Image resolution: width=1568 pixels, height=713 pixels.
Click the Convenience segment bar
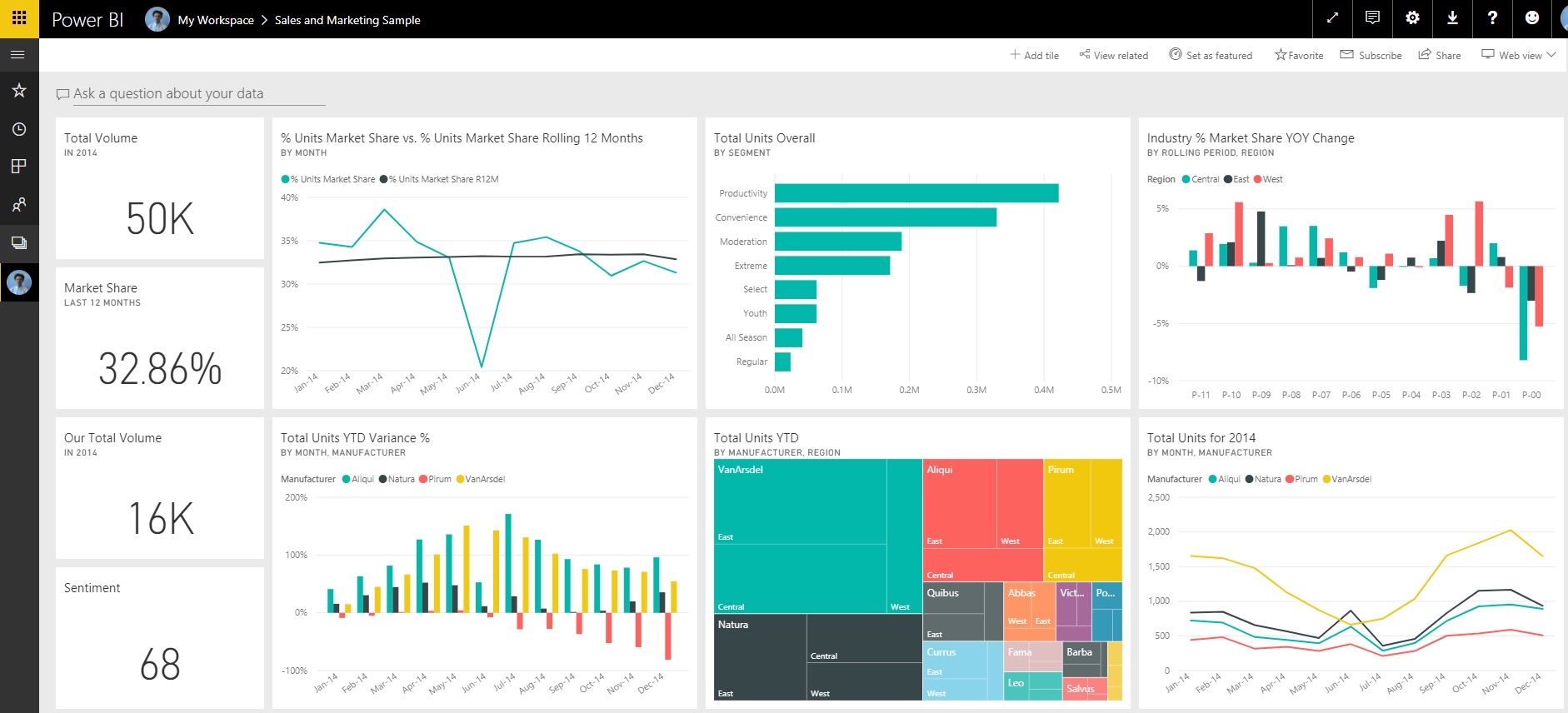pos(886,217)
